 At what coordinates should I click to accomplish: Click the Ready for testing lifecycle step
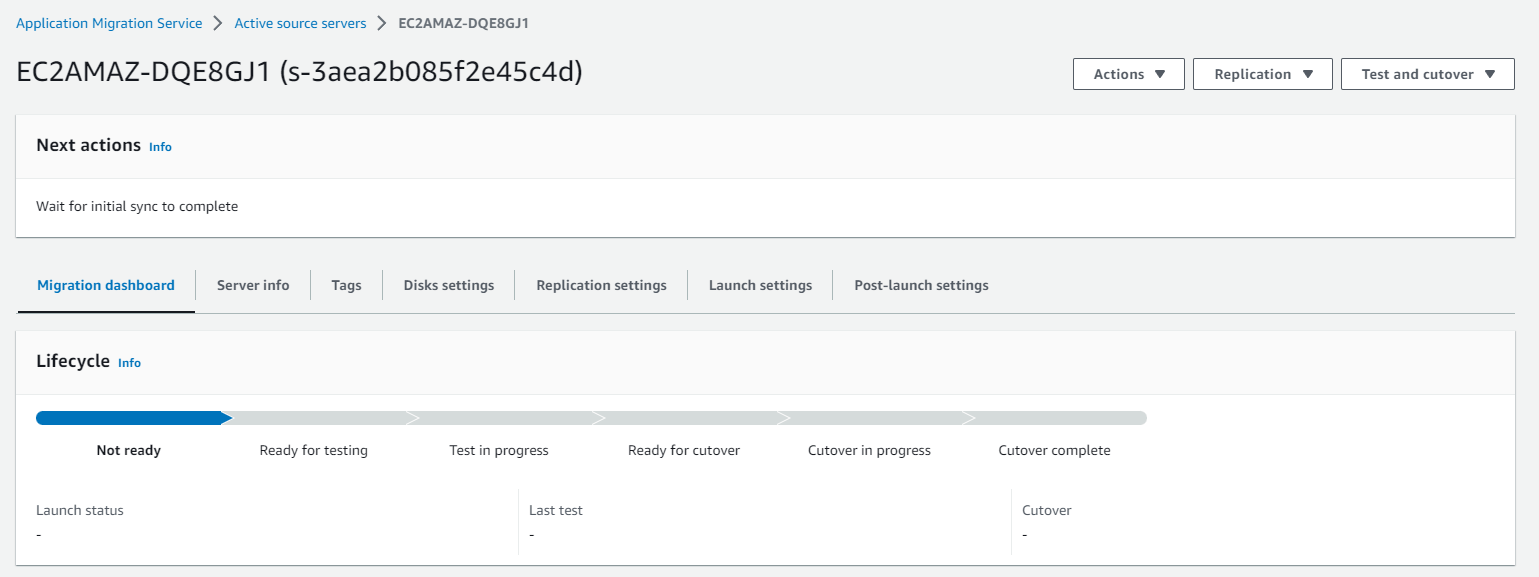313,450
